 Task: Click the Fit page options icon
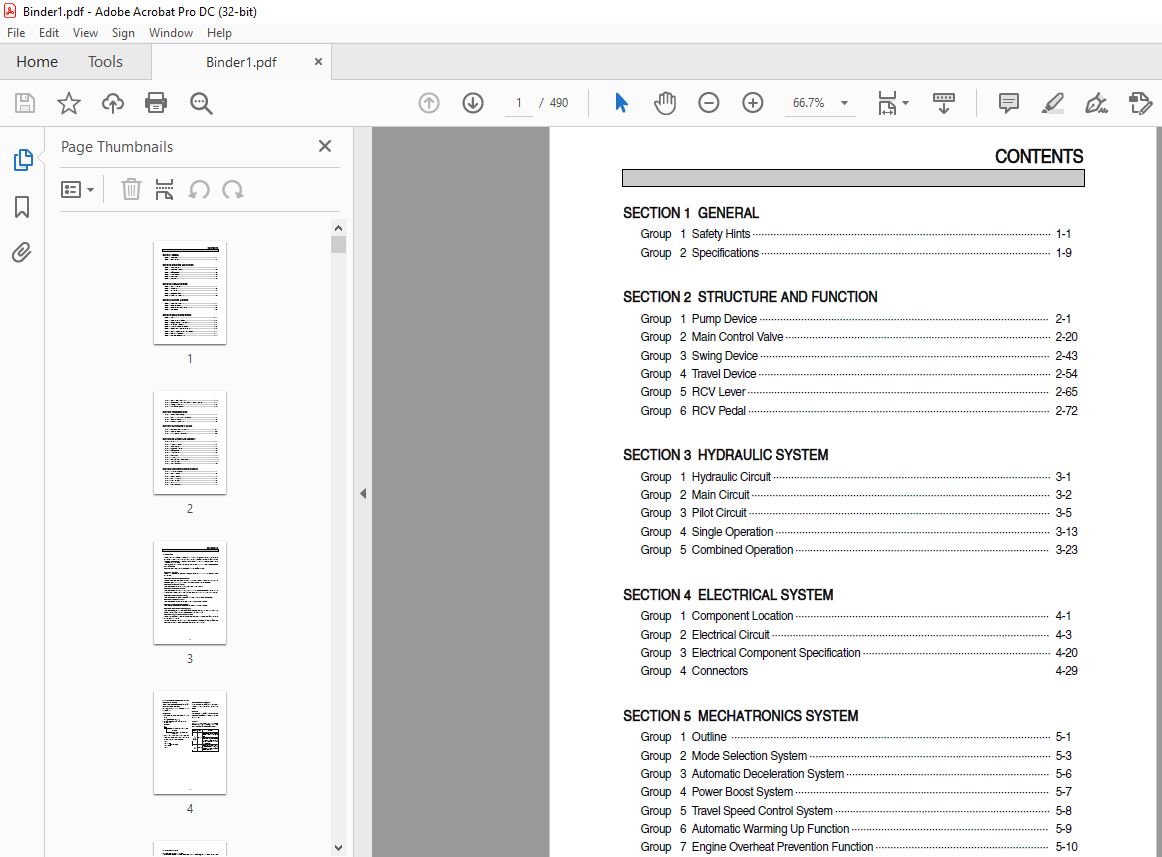(x=887, y=103)
